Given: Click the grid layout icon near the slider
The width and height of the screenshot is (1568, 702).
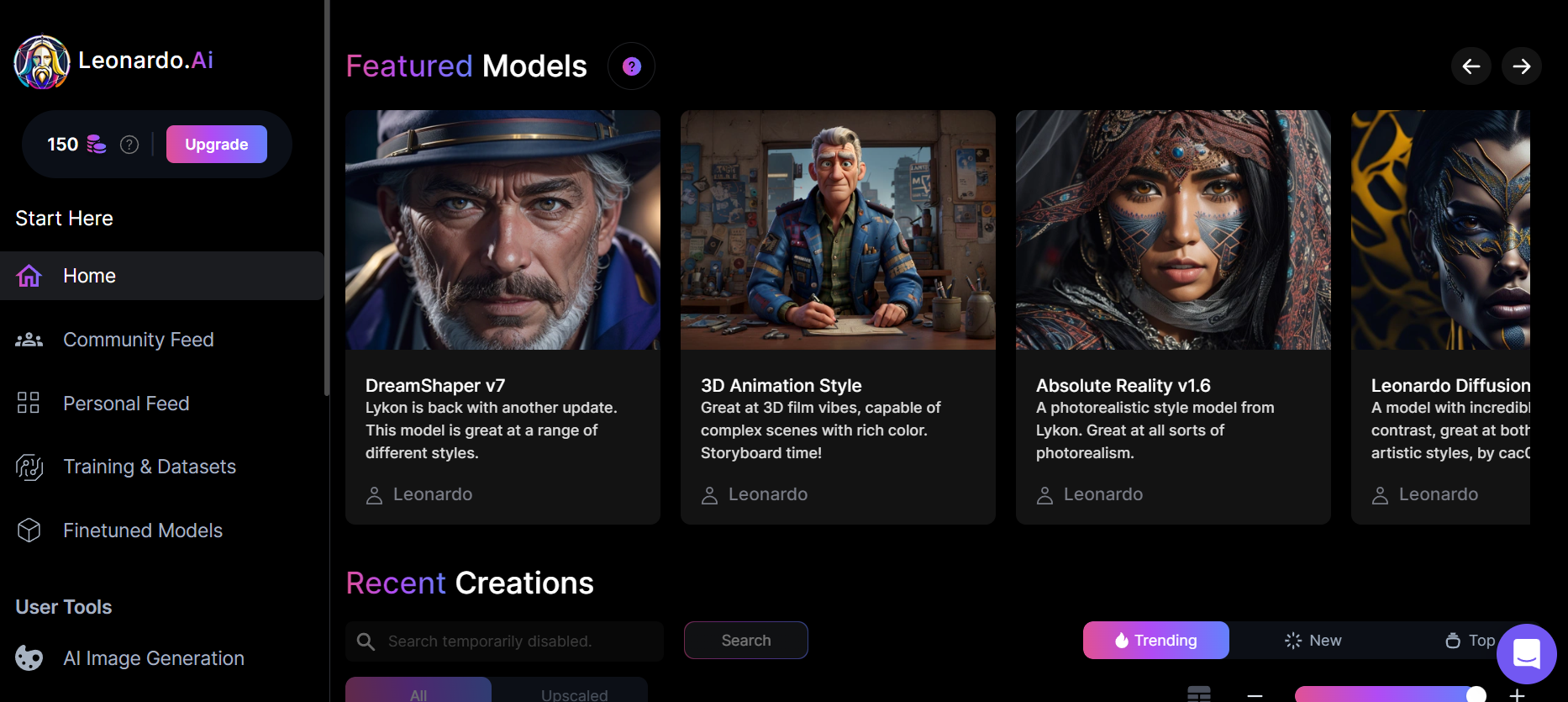Looking at the screenshot, I should click(1199, 694).
